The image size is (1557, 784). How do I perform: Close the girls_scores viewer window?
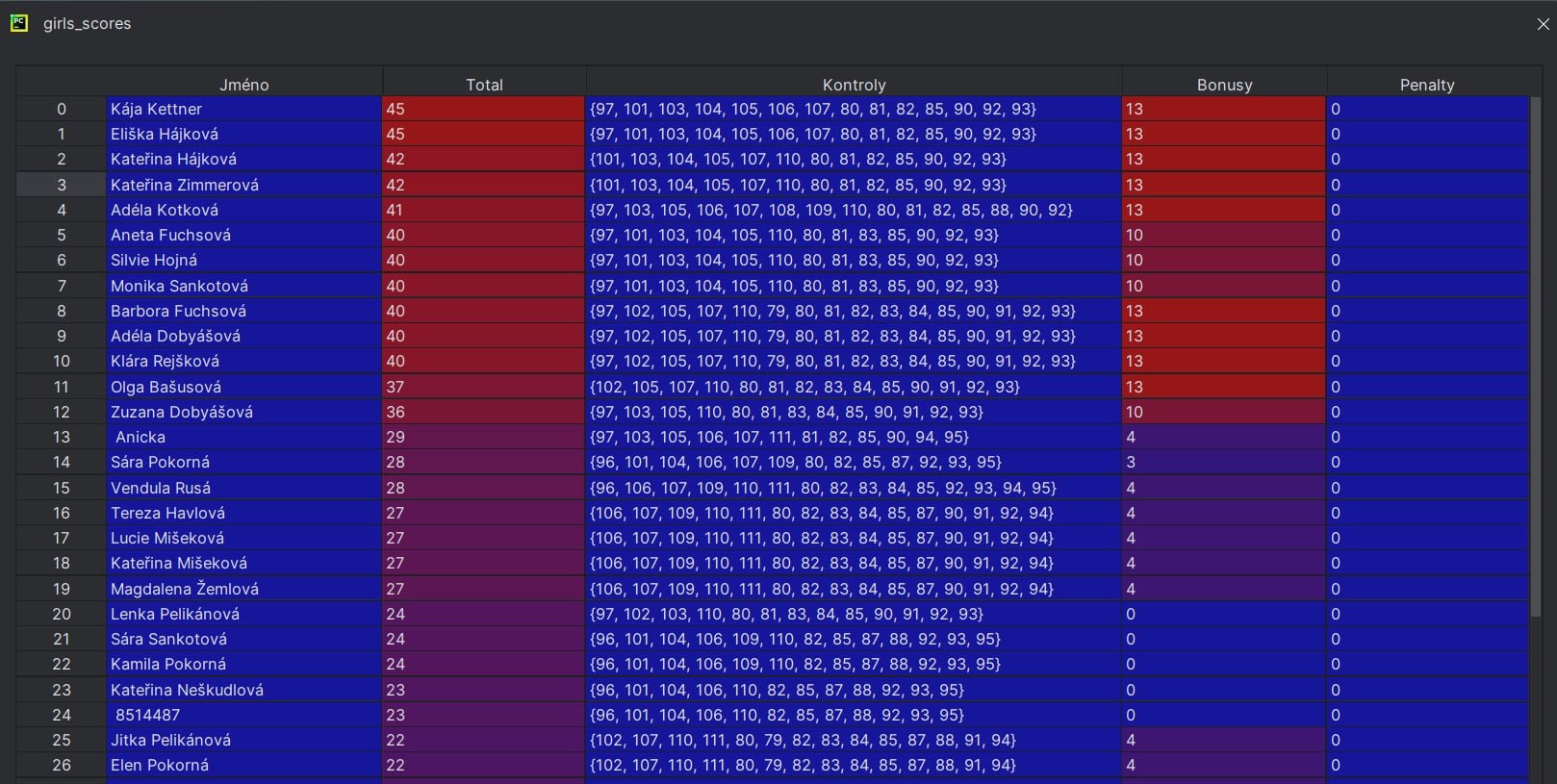[x=1543, y=24]
